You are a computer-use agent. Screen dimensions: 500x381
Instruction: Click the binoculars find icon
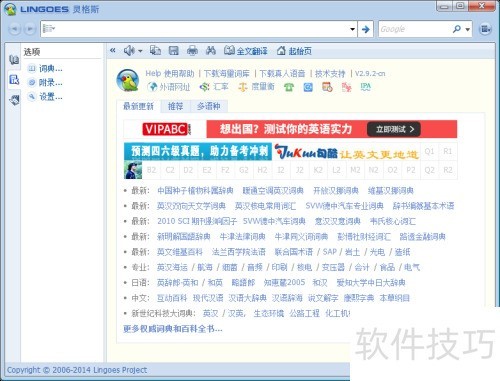point(211,51)
